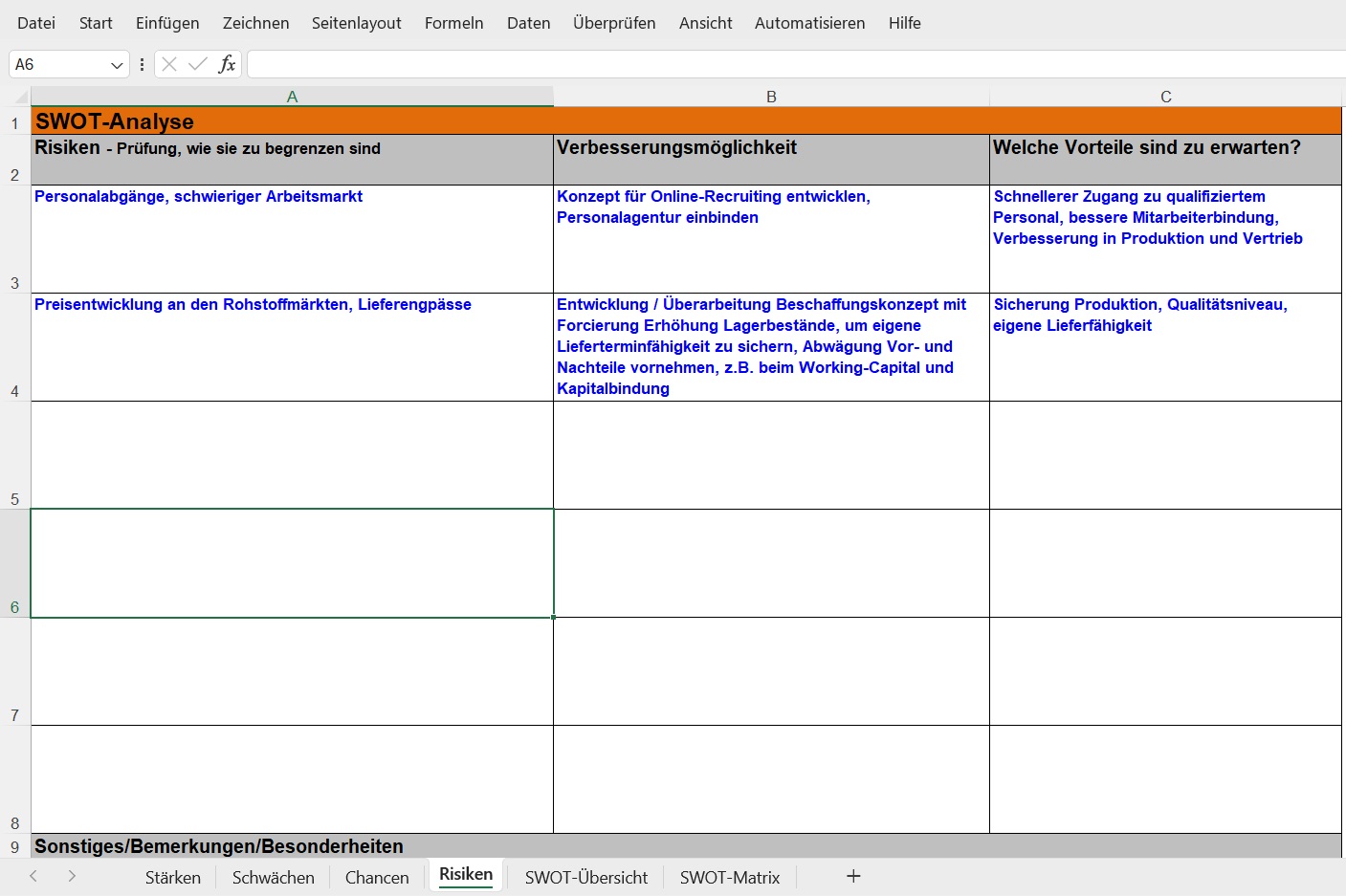
Task: Open the Überprüfen ribbon tab
Action: 614,23
